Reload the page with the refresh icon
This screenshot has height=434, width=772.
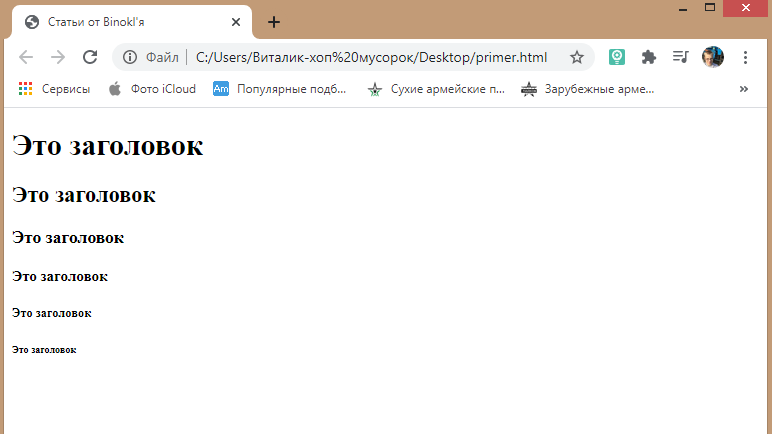[90, 57]
